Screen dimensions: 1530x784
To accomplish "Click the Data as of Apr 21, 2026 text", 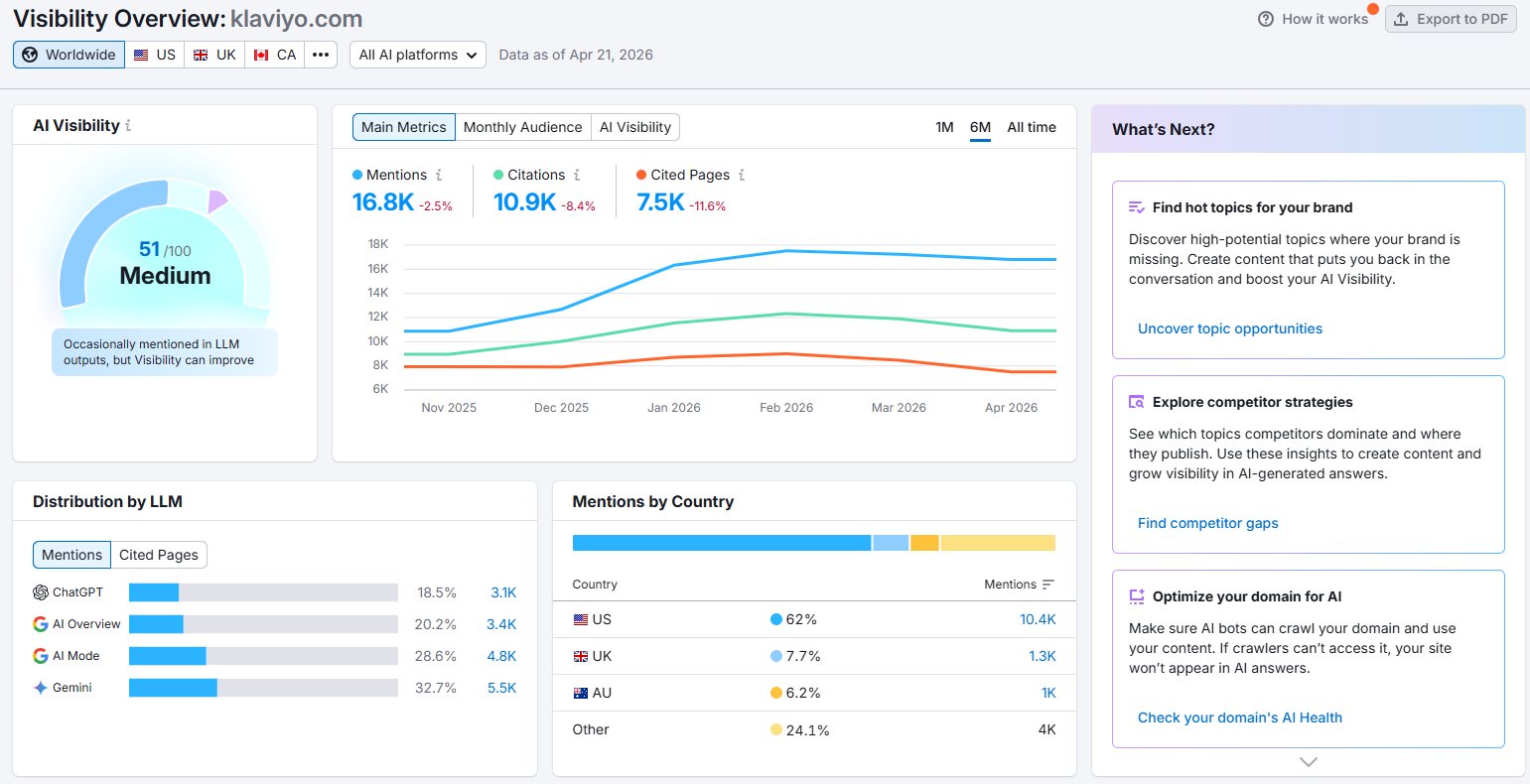I will (576, 55).
